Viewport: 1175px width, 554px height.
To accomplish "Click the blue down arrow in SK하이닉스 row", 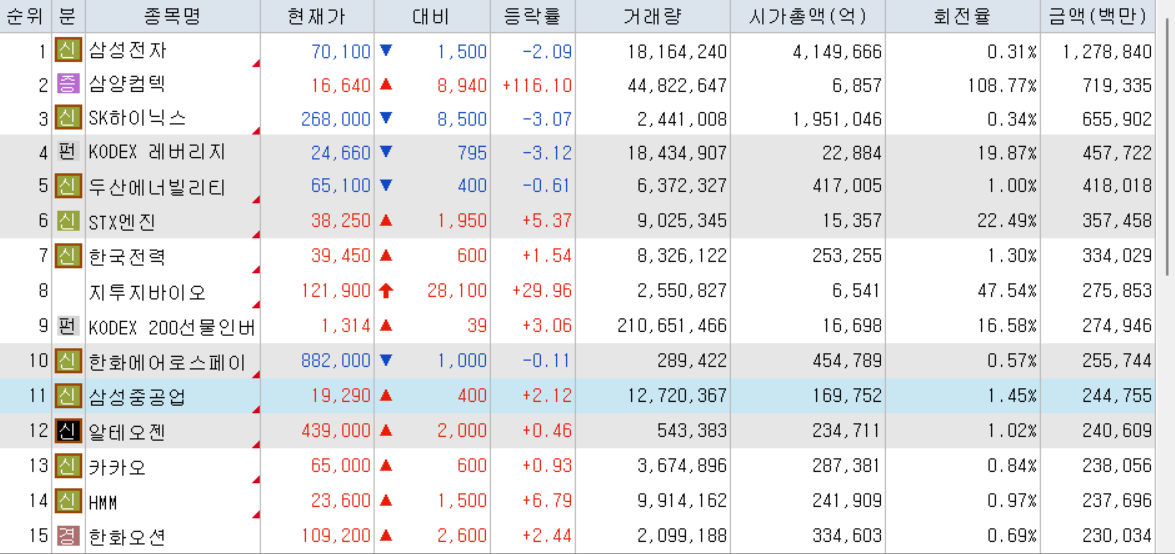I will pyautogui.click(x=386, y=118).
